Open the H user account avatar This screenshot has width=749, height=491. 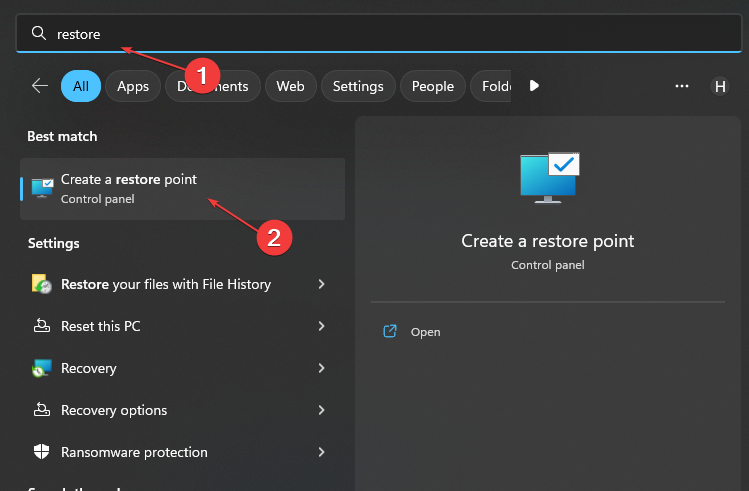pos(720,86)
